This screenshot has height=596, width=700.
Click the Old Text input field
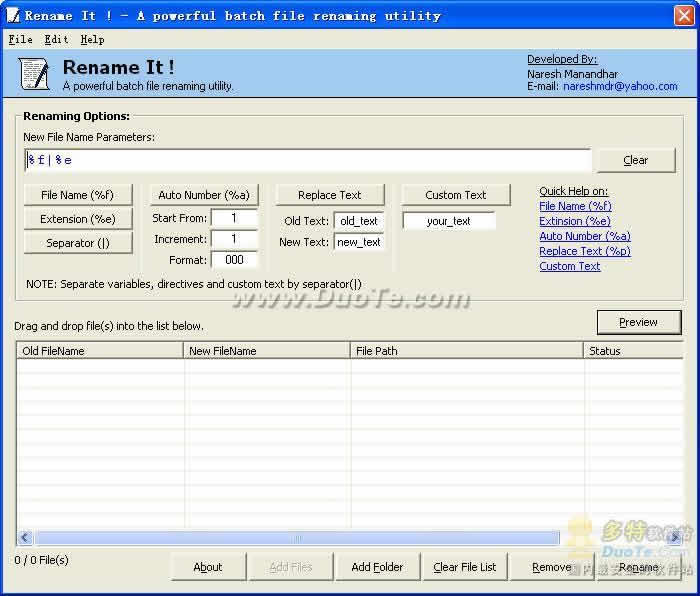tap(358, 221)
